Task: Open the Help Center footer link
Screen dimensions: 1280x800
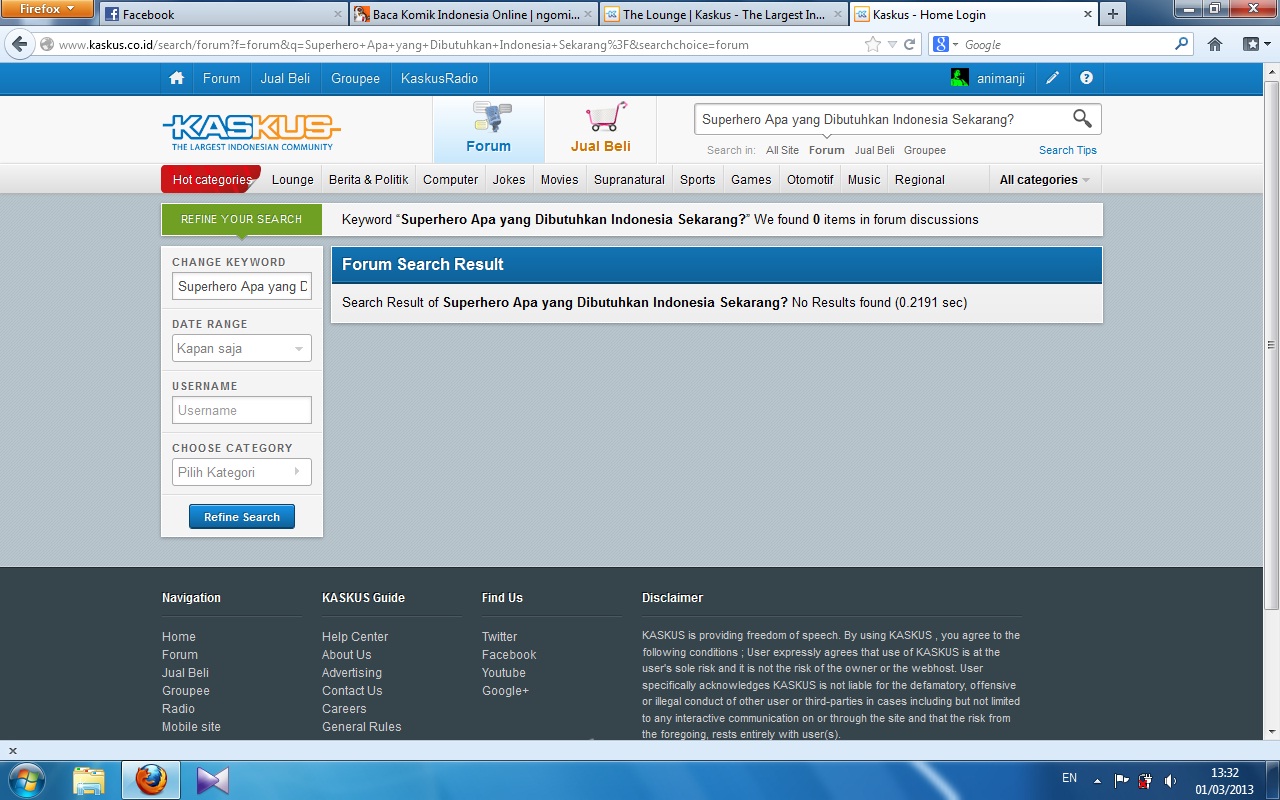Action: pyautogui.click(x=355, y=637)
